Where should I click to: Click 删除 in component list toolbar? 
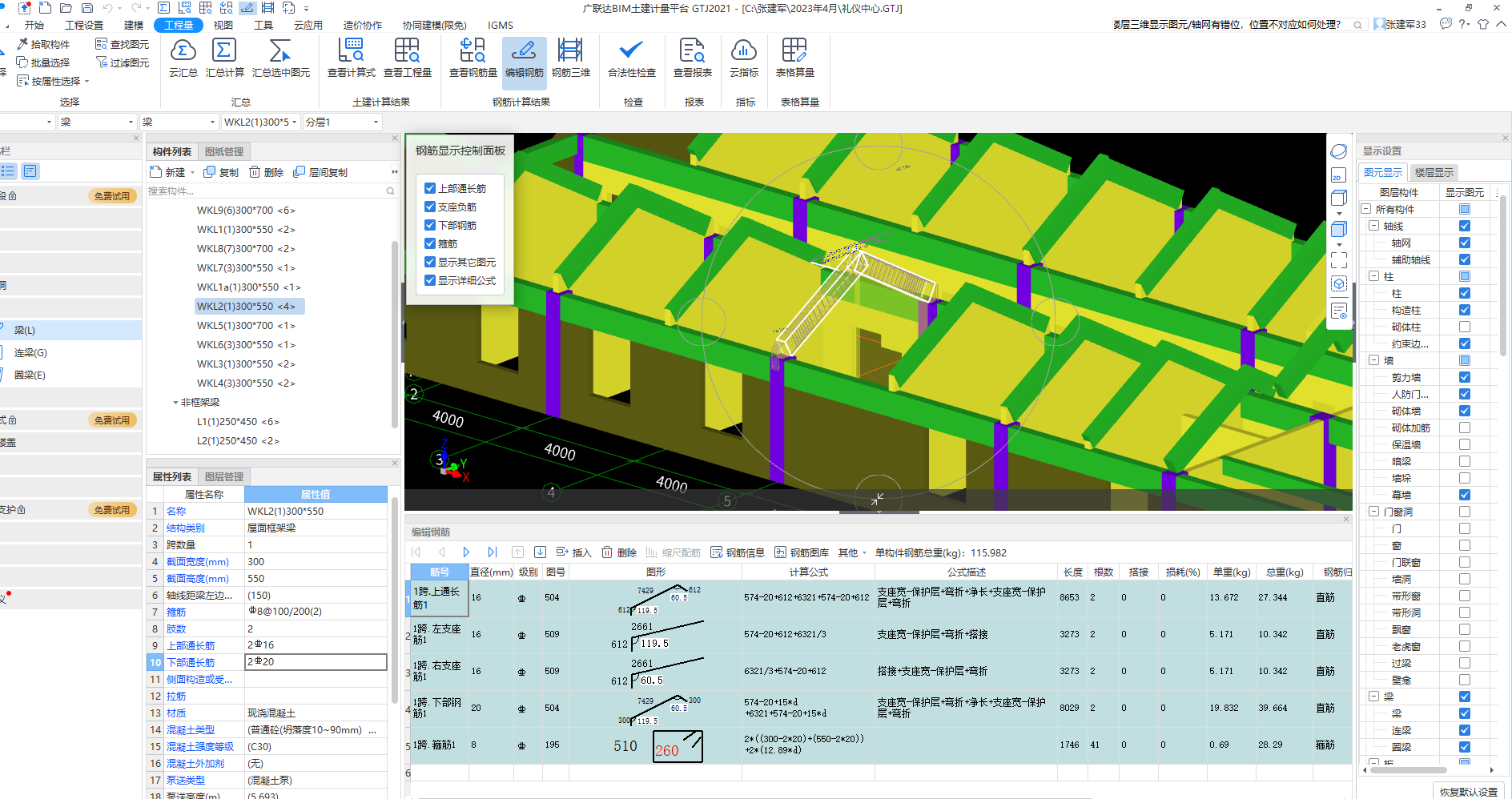tap(266, 172)
